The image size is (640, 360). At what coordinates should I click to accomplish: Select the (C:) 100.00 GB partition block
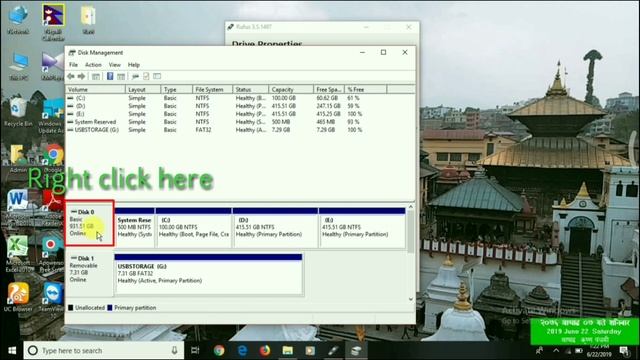tap(193, 227)
